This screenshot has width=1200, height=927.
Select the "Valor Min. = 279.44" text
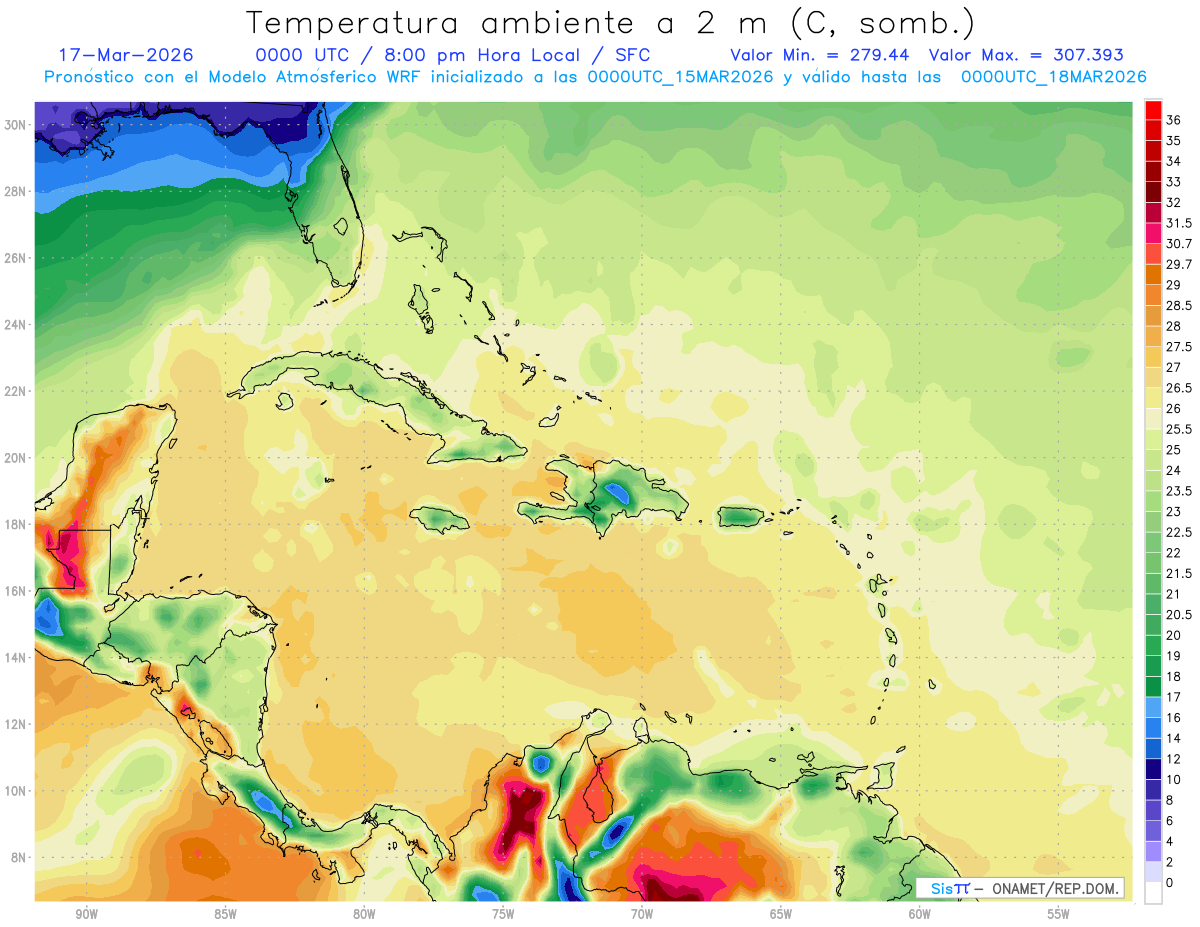(820, 55)
